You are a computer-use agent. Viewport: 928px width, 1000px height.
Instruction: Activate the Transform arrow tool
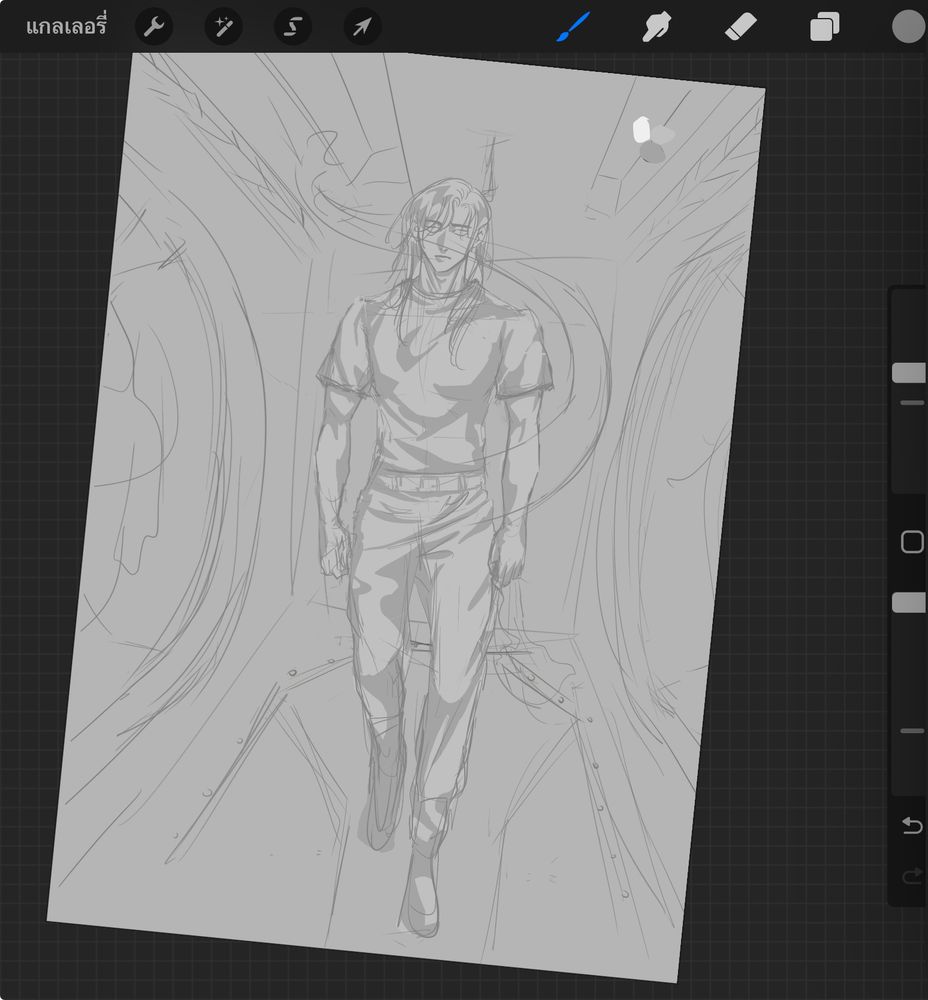click(362, 27)
